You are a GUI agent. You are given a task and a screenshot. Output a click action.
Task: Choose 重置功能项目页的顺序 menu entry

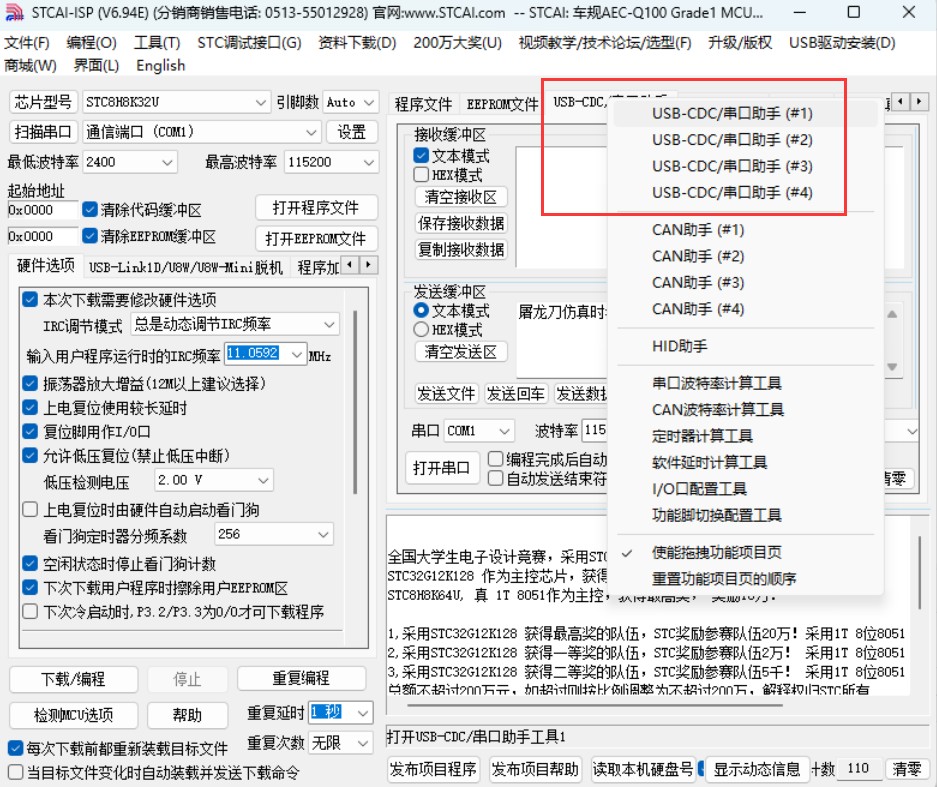click(x=745, y=578)
